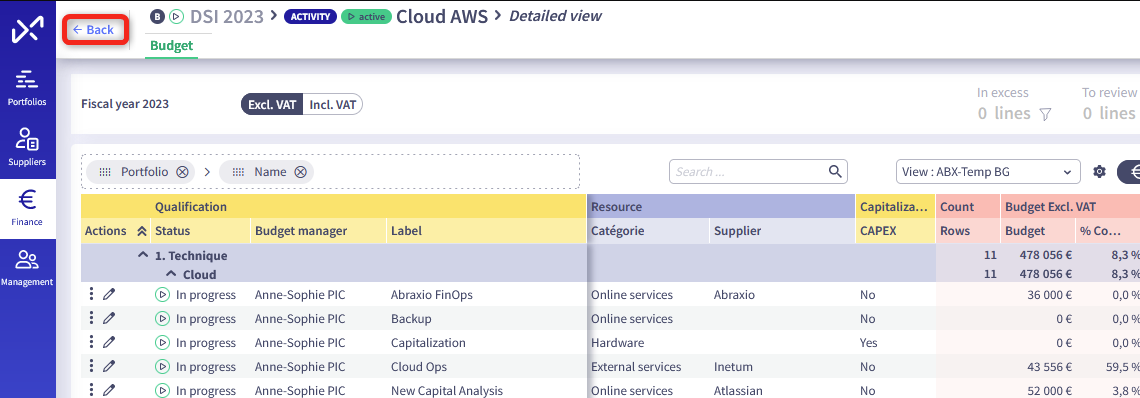The image size is (1140, 398).
Task: Collapse all rows using double chevron
Action: click(141, 231)
